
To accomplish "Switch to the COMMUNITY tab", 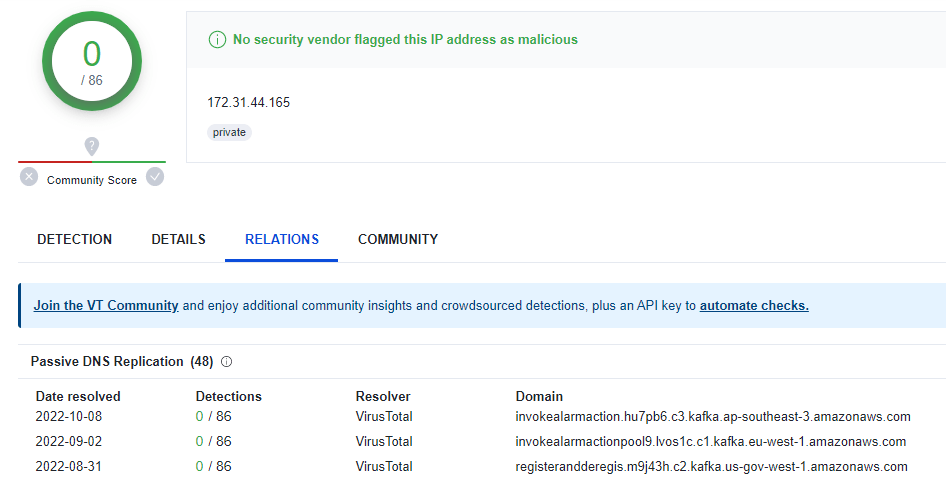I will tap(398, 239).
